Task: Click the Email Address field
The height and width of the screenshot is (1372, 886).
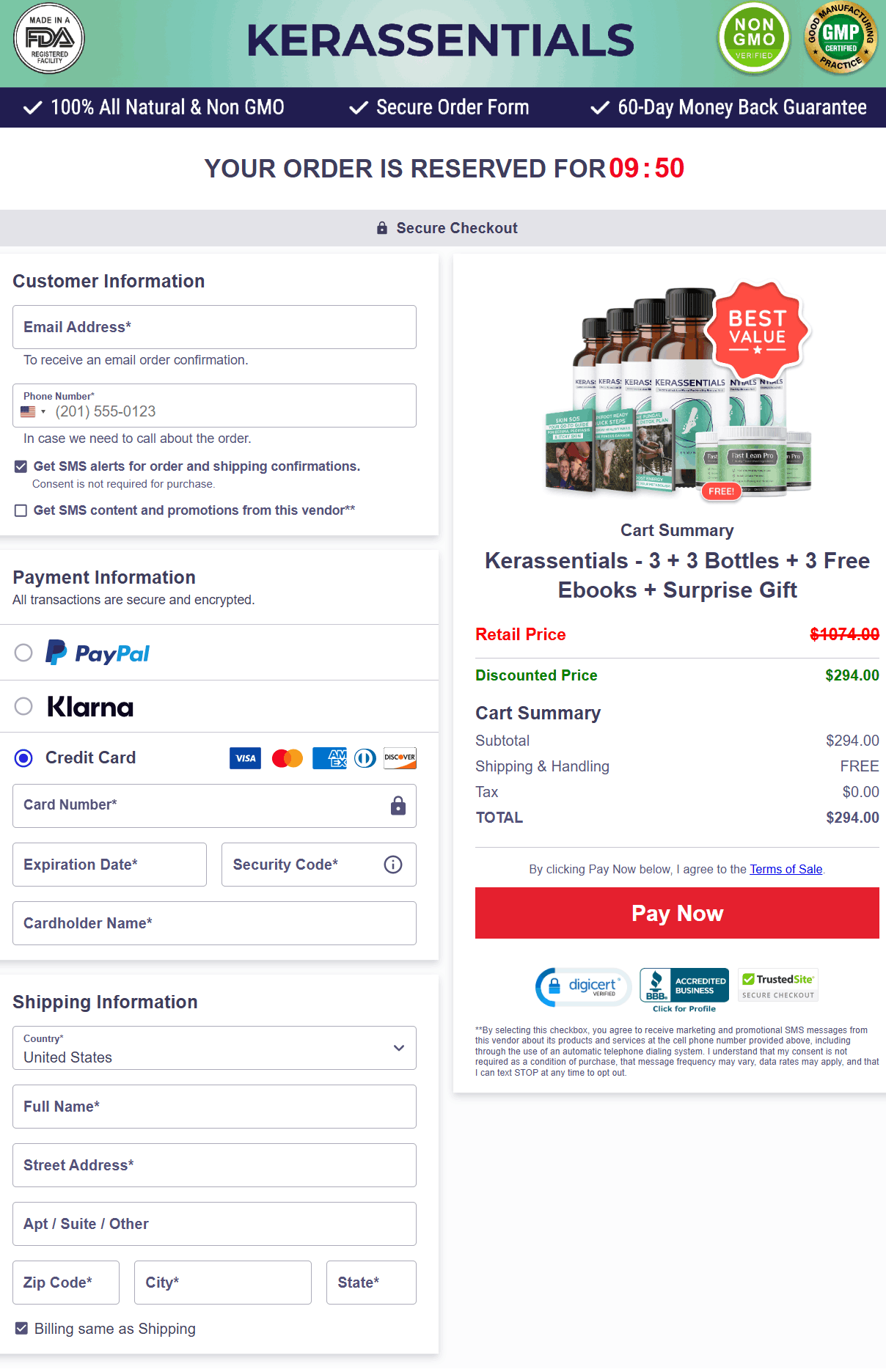Action: pos(214,327)
